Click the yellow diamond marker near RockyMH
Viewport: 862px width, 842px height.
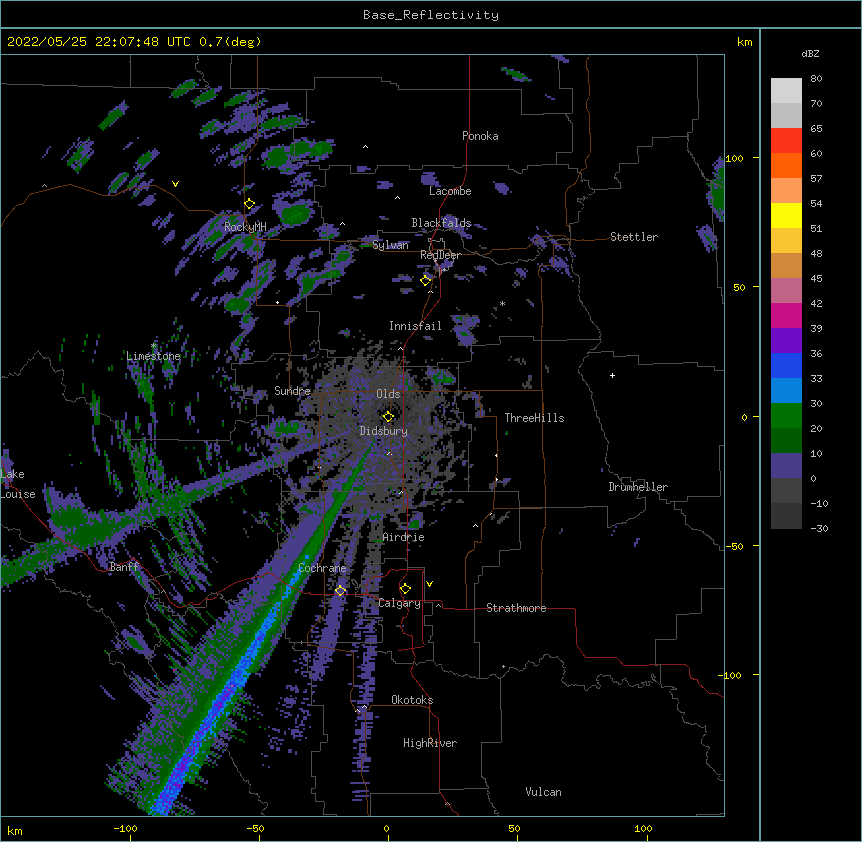(x=250, y=204)
